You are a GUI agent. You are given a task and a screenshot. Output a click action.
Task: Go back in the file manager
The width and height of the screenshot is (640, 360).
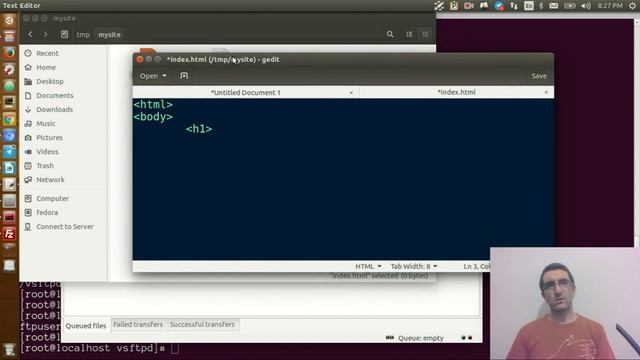click(x=30, y=34)
